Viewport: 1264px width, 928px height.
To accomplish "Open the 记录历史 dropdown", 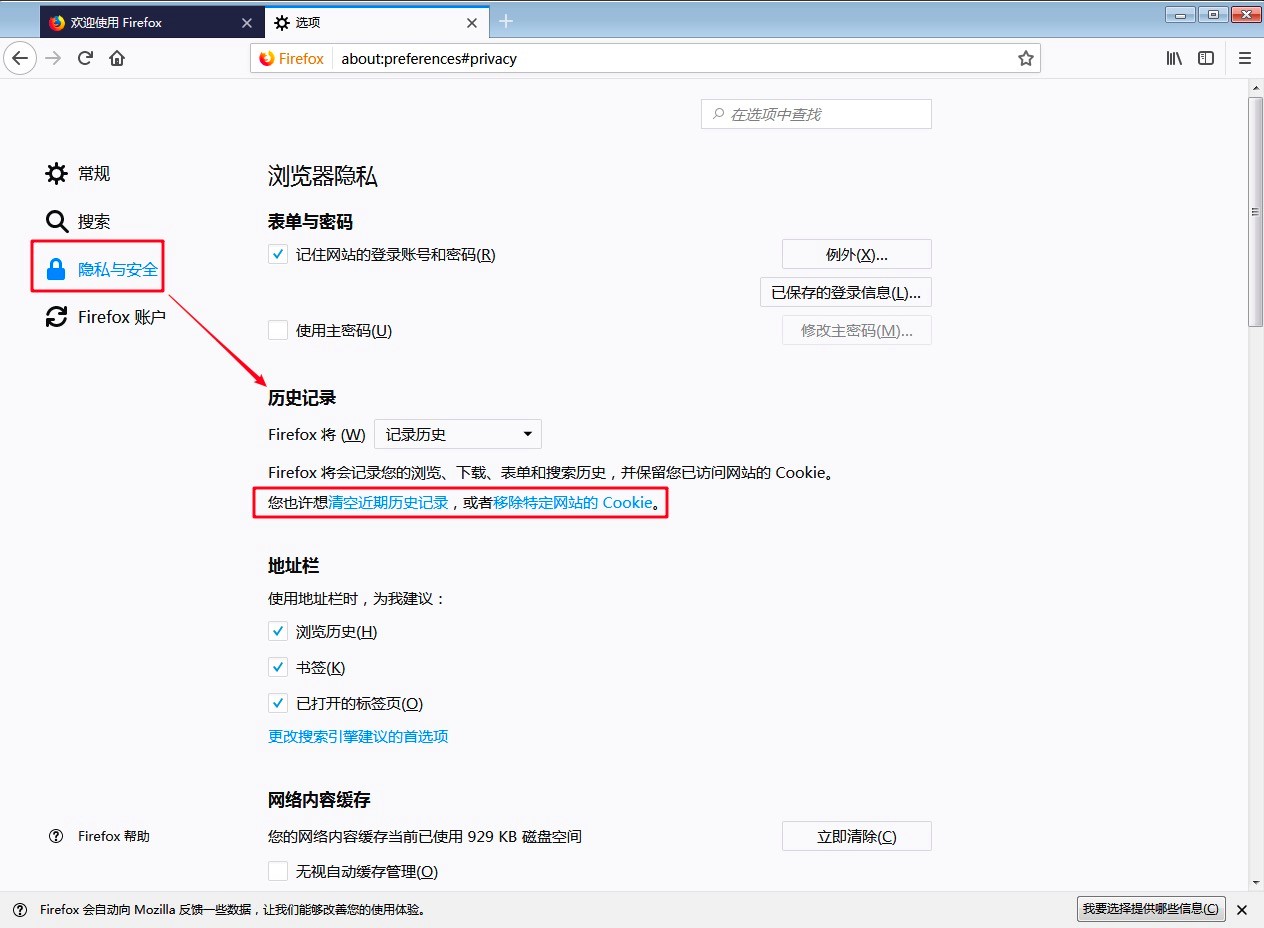I will pyautogui.click(x=458, y=434).
